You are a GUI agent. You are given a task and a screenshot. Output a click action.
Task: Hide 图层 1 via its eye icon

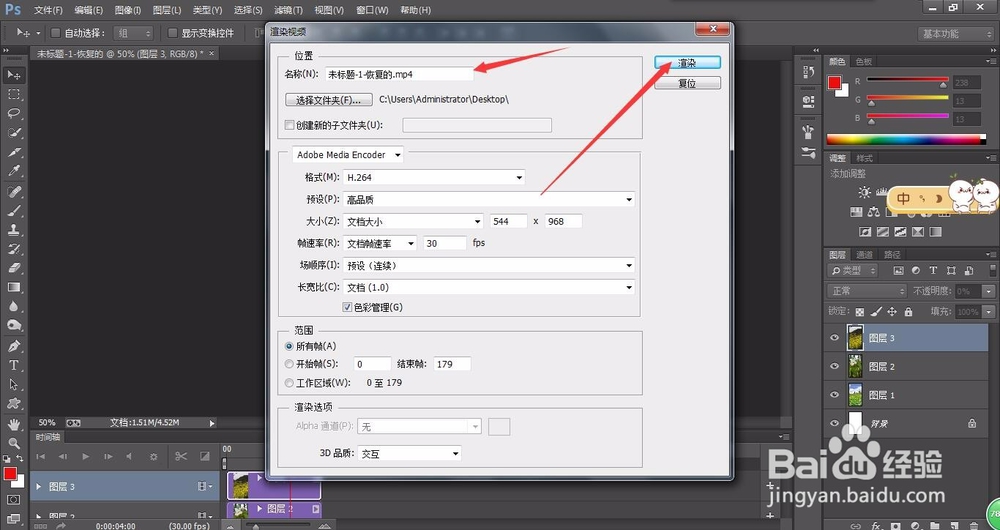click(x=835, y=395)
